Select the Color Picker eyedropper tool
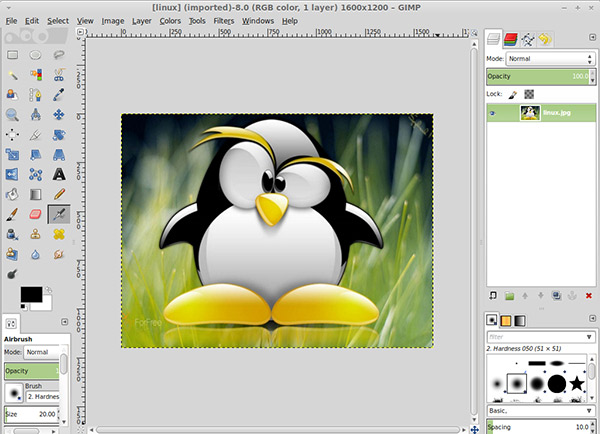 [59, 95]
